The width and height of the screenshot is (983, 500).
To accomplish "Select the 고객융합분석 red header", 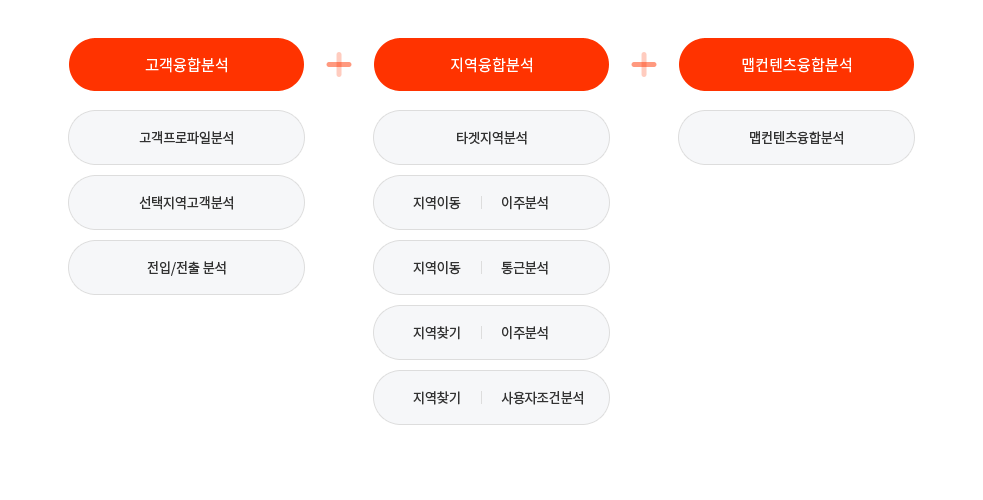I will point(186,65).
